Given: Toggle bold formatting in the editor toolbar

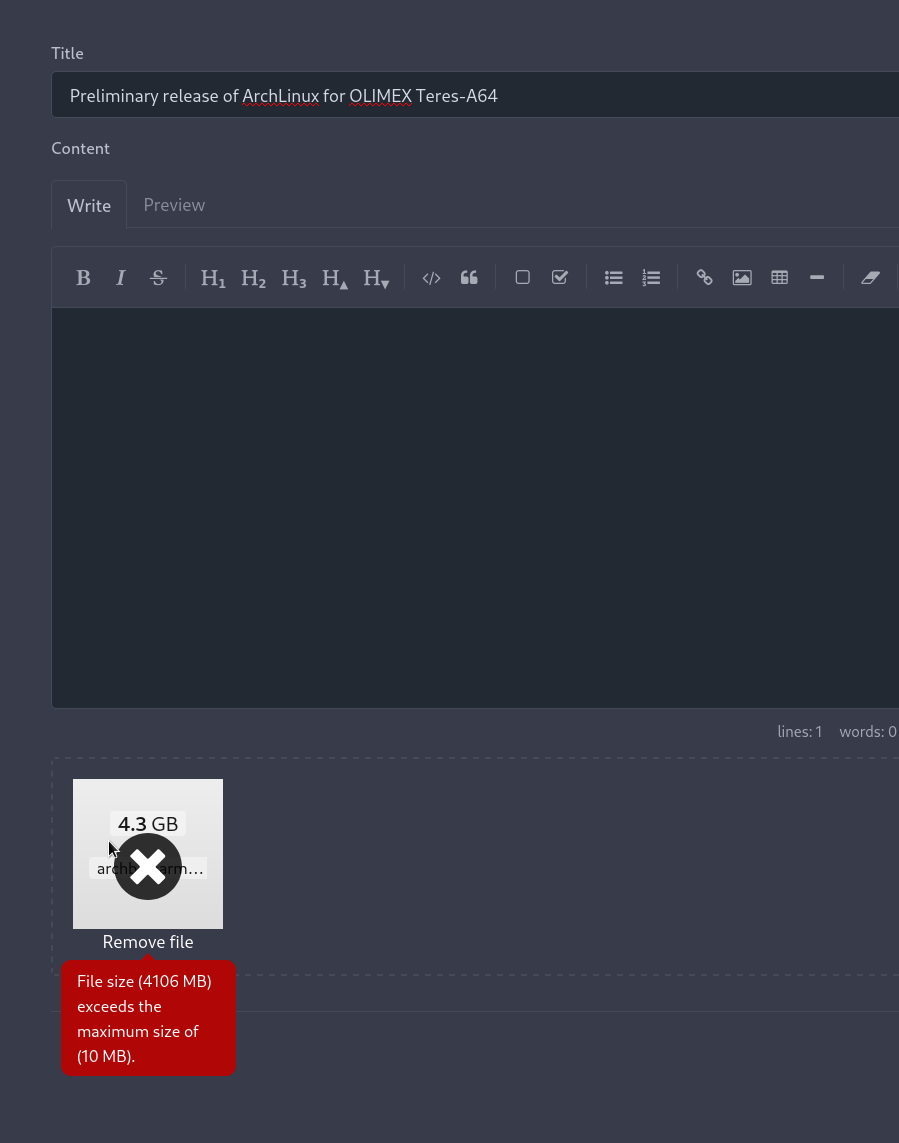Looking at the screenshot, I should (x=83, y=278).
